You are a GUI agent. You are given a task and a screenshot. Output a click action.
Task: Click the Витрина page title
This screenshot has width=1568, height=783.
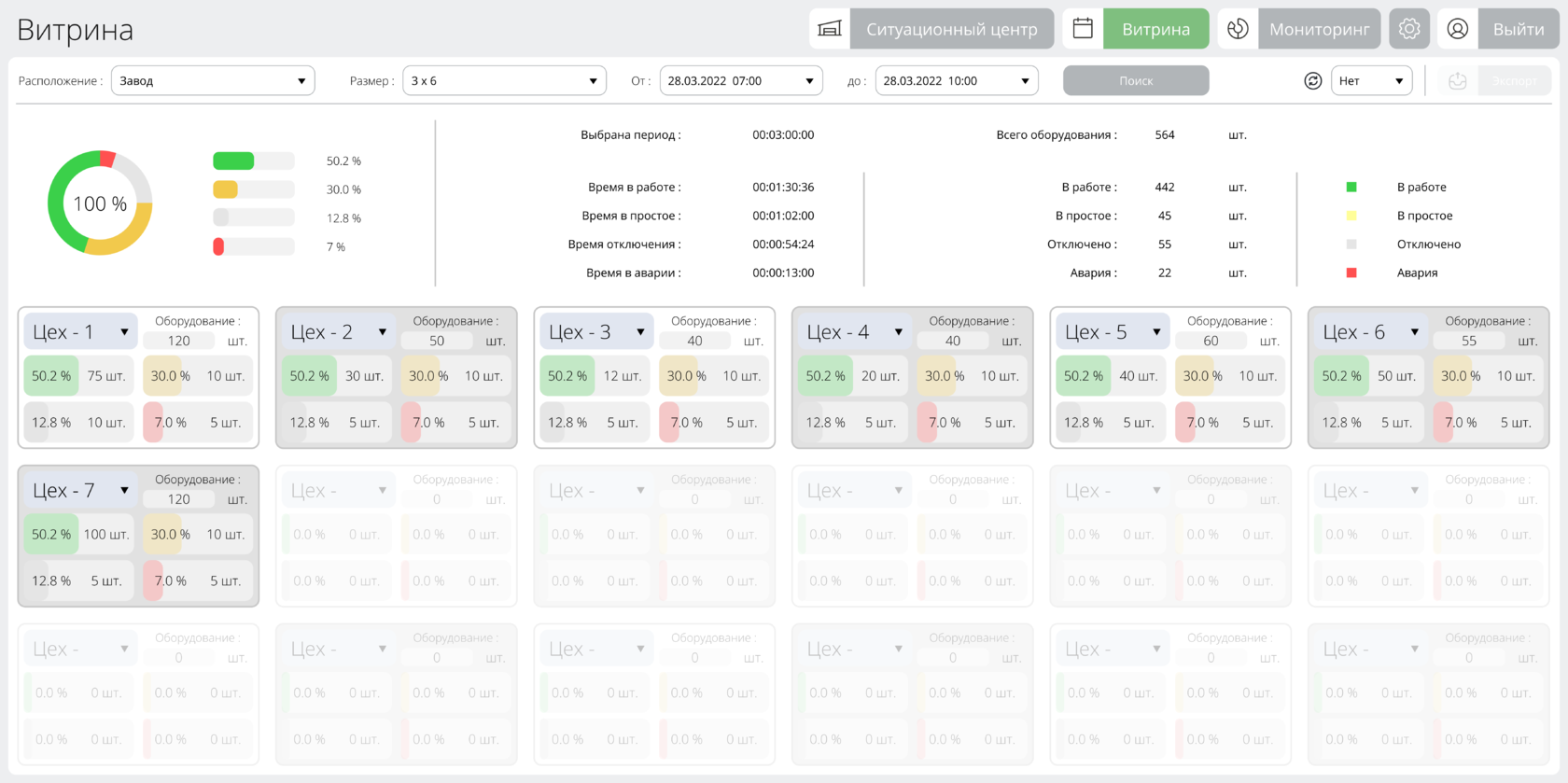click(76, 30)
